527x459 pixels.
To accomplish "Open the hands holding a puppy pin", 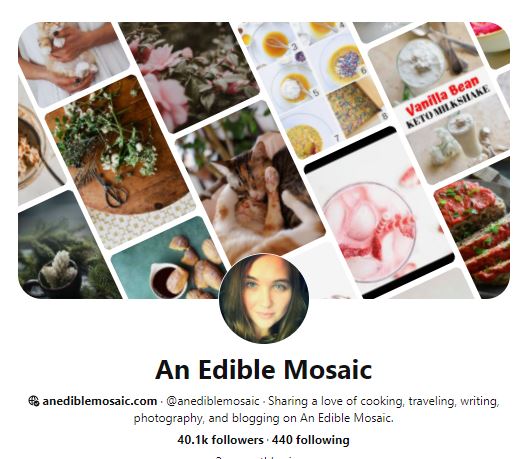I will pyautogui.click(x=72, y=60).
